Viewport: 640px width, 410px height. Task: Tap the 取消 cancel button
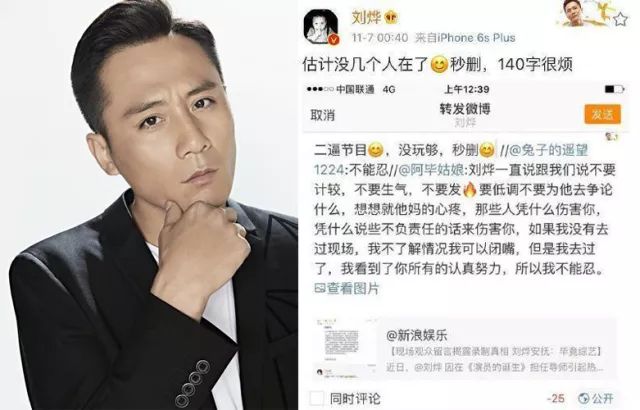click(x=322, y=115)
